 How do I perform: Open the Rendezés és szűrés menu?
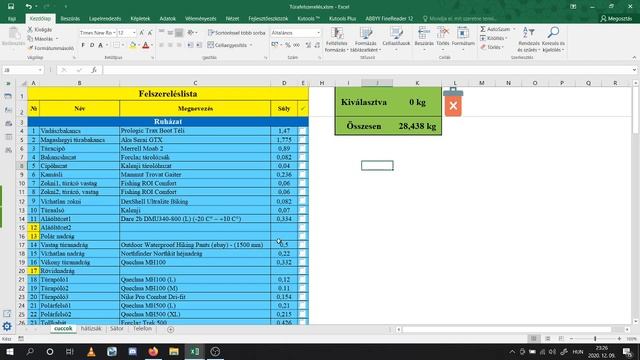point(529,39)
